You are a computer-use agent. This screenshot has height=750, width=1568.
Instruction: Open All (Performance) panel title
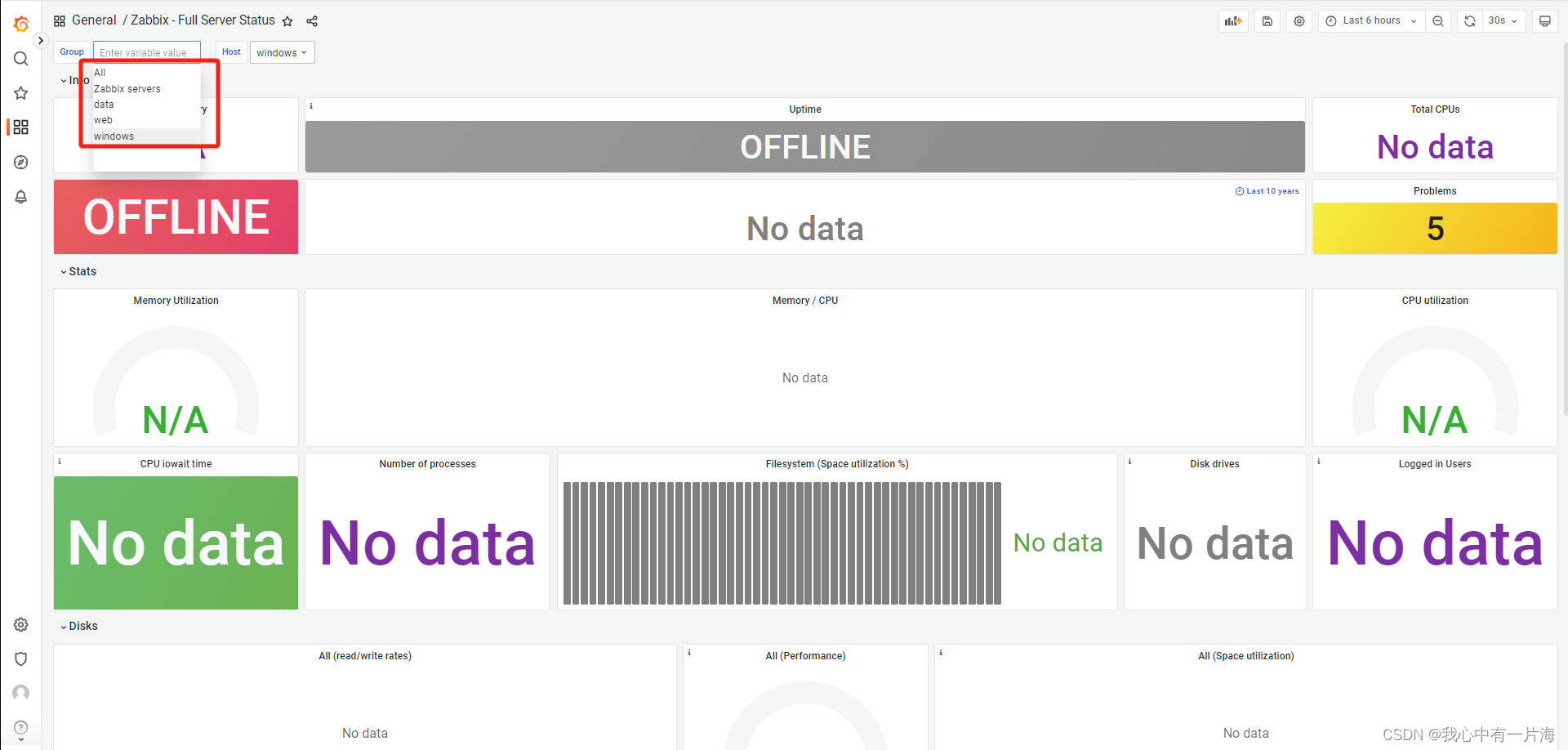(805, 656)
